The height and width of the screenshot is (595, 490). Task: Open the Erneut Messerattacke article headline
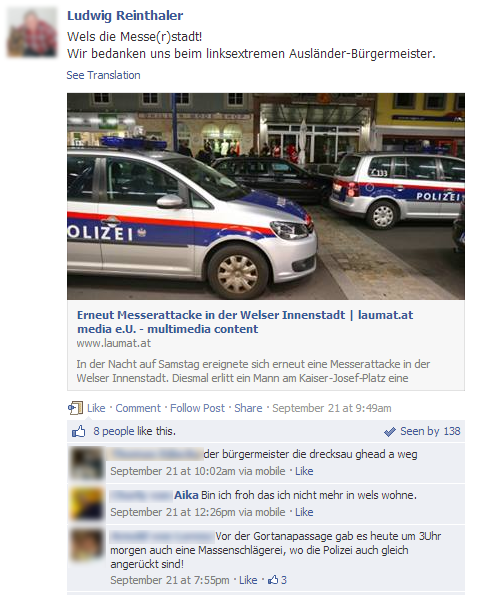pyautogui.click(x=245, y=322)
